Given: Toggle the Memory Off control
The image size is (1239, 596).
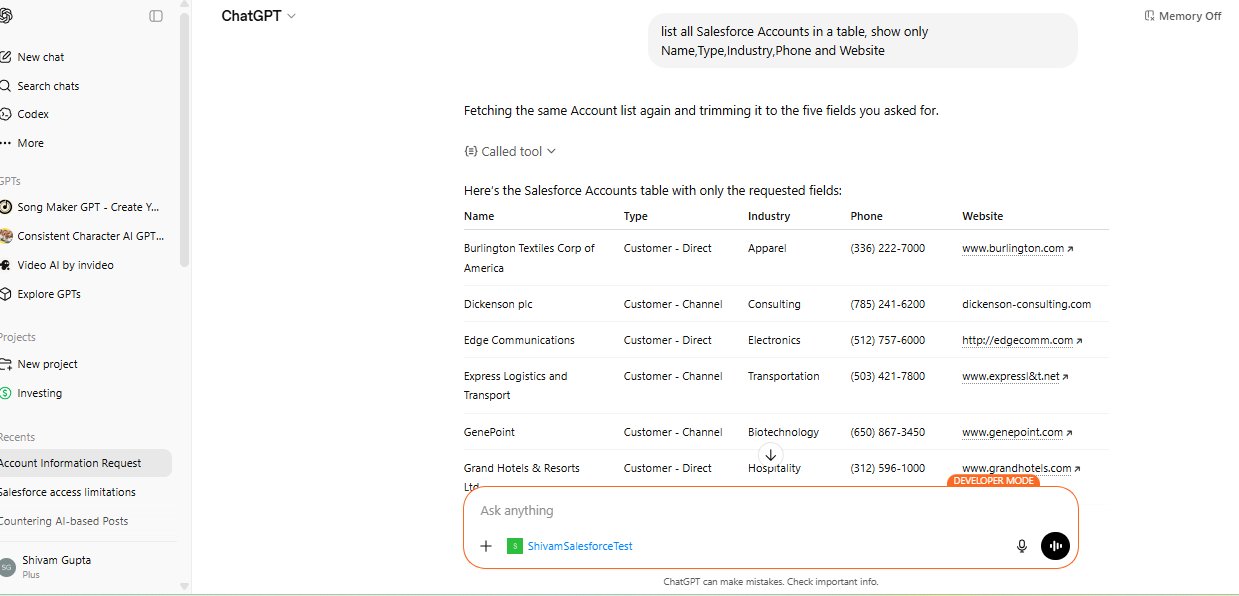Looking at the screenshot, I should 1182,16.
